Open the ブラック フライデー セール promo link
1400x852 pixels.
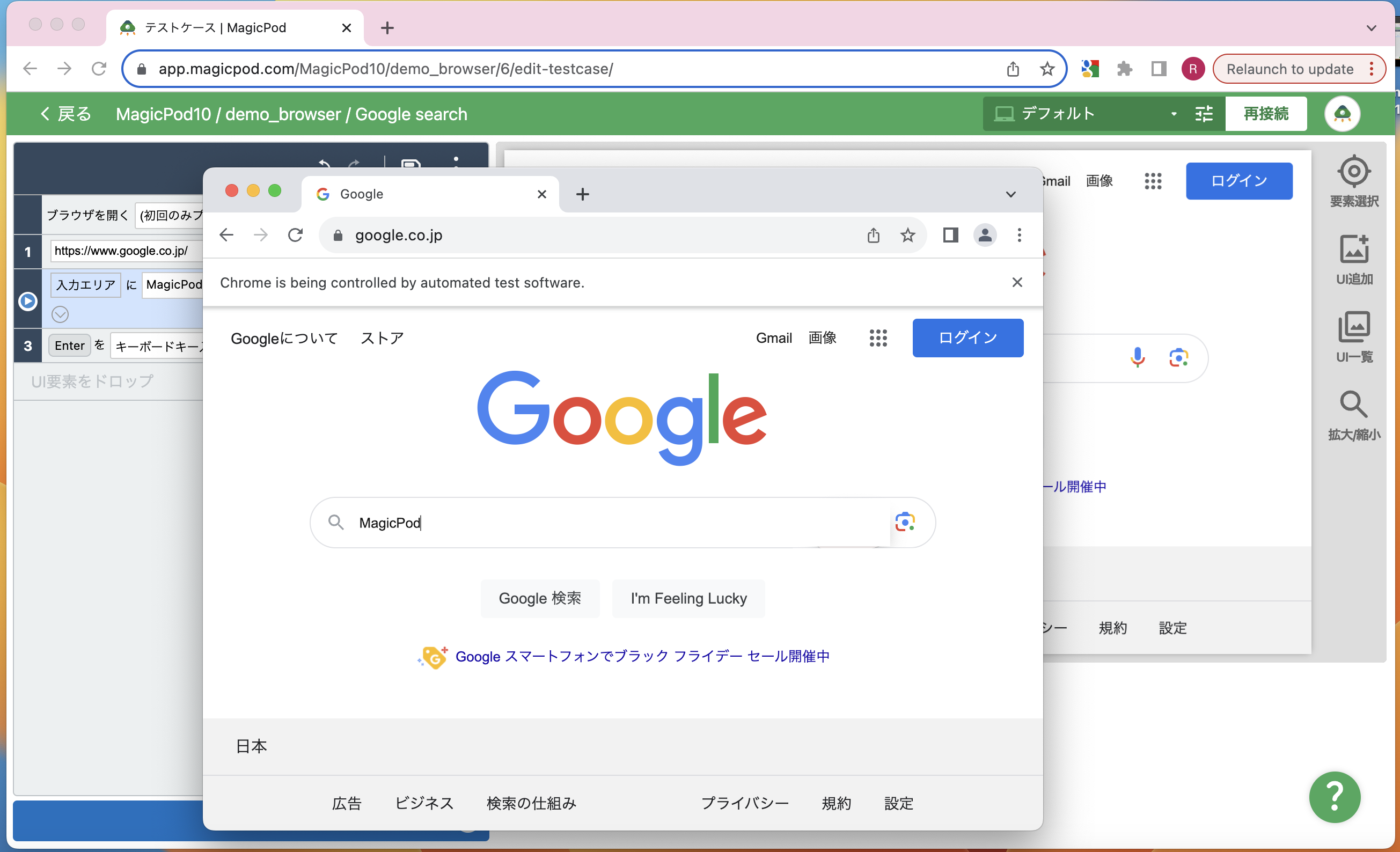coord(642,656)
